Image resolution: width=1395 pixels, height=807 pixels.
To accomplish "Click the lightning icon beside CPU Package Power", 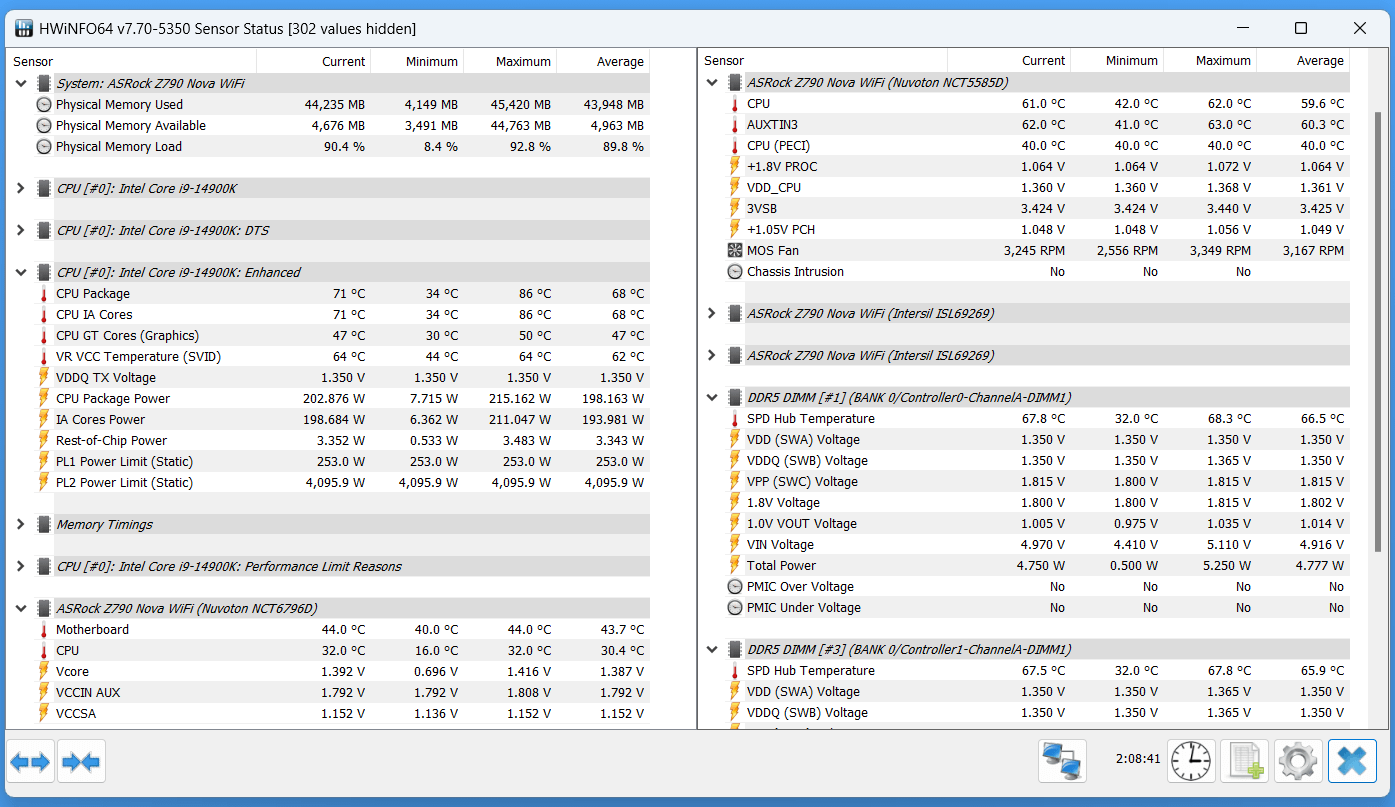I will click(44, 399).
